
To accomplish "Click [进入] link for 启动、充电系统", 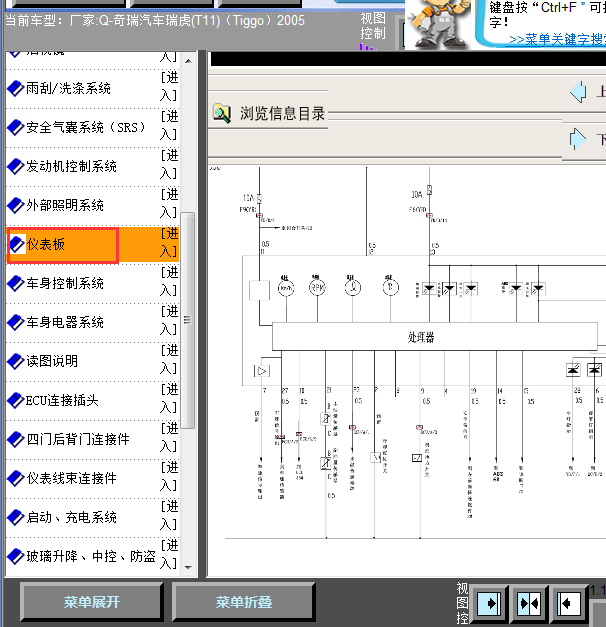I will [x=169, y=515].
